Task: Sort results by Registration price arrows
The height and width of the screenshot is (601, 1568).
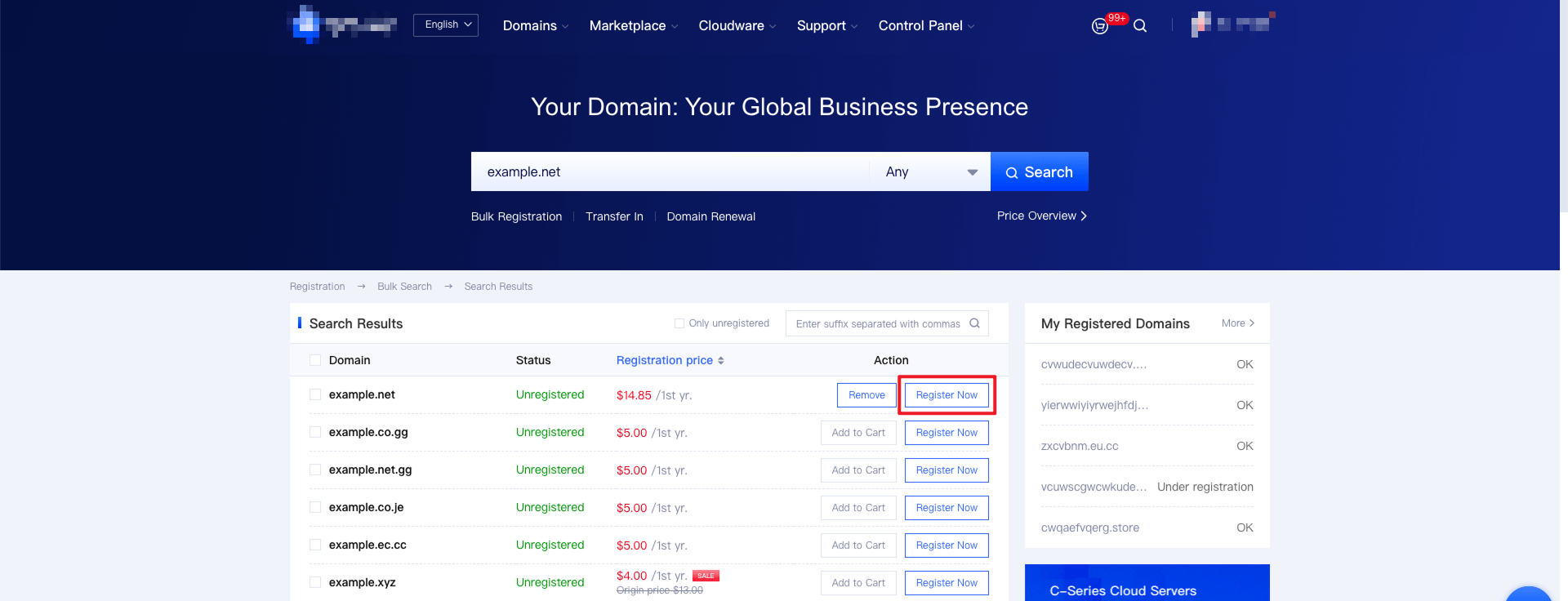Action: (x=721, y=360)
